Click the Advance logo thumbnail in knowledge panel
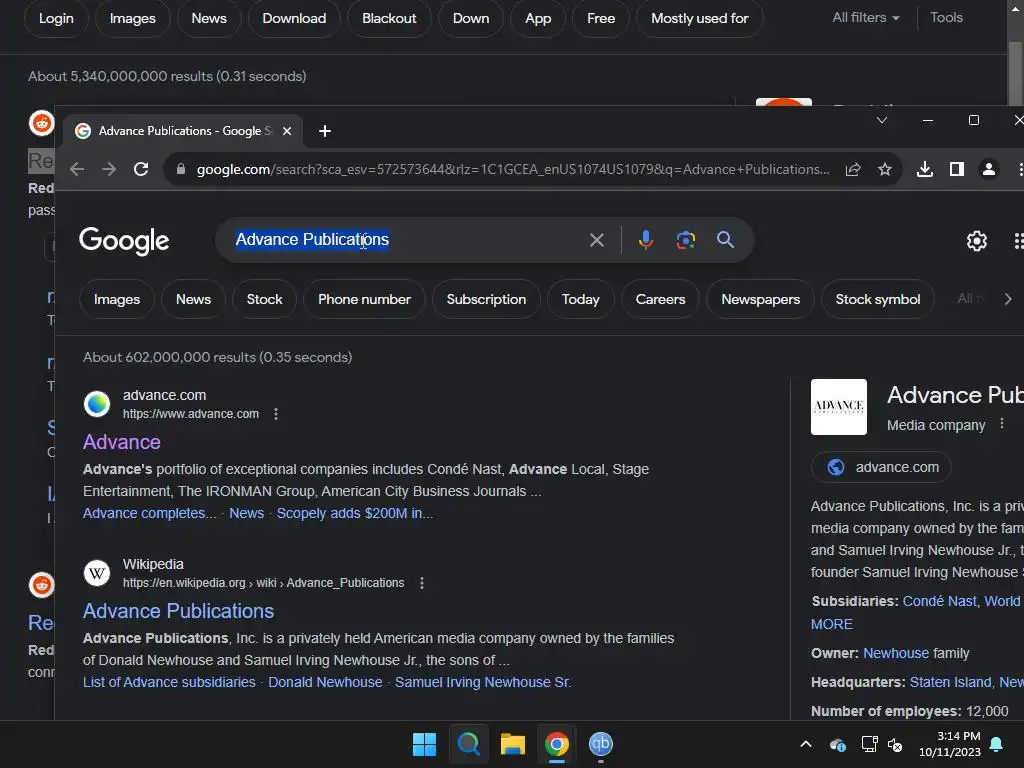Viewport: 1024px width, 768px height. click(x=839, y=407)
